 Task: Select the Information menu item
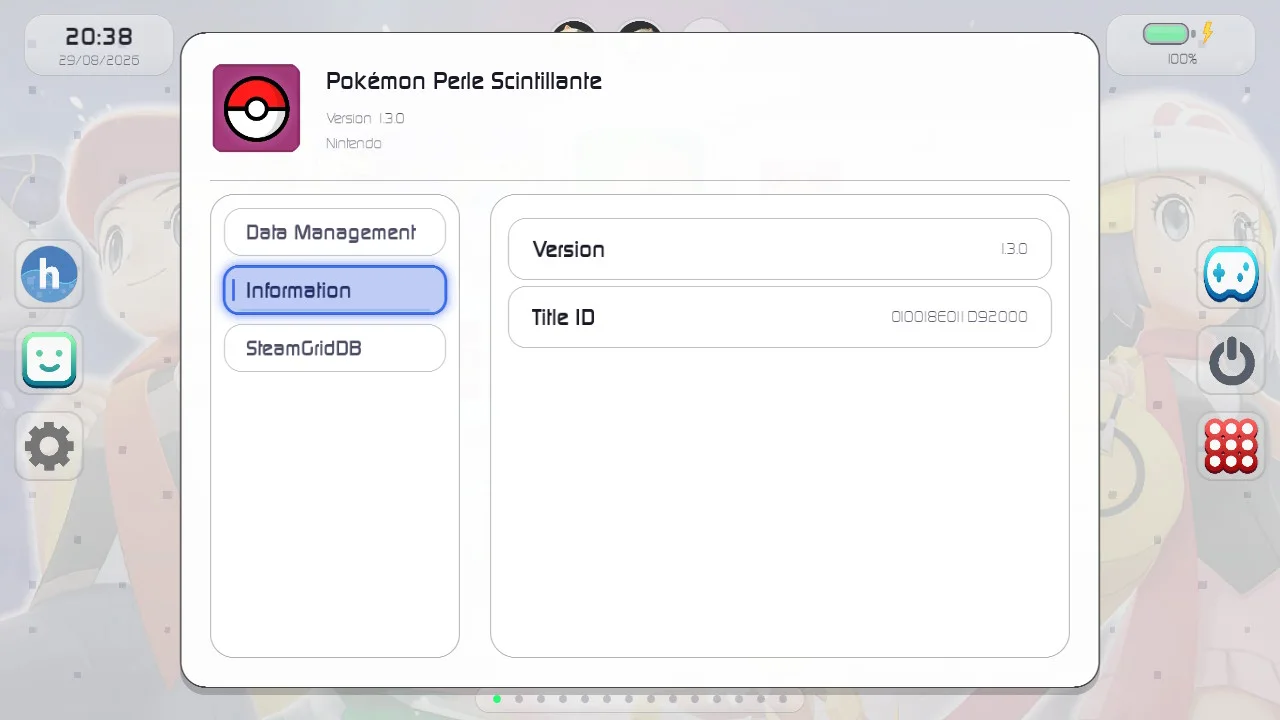click(335, 290)
